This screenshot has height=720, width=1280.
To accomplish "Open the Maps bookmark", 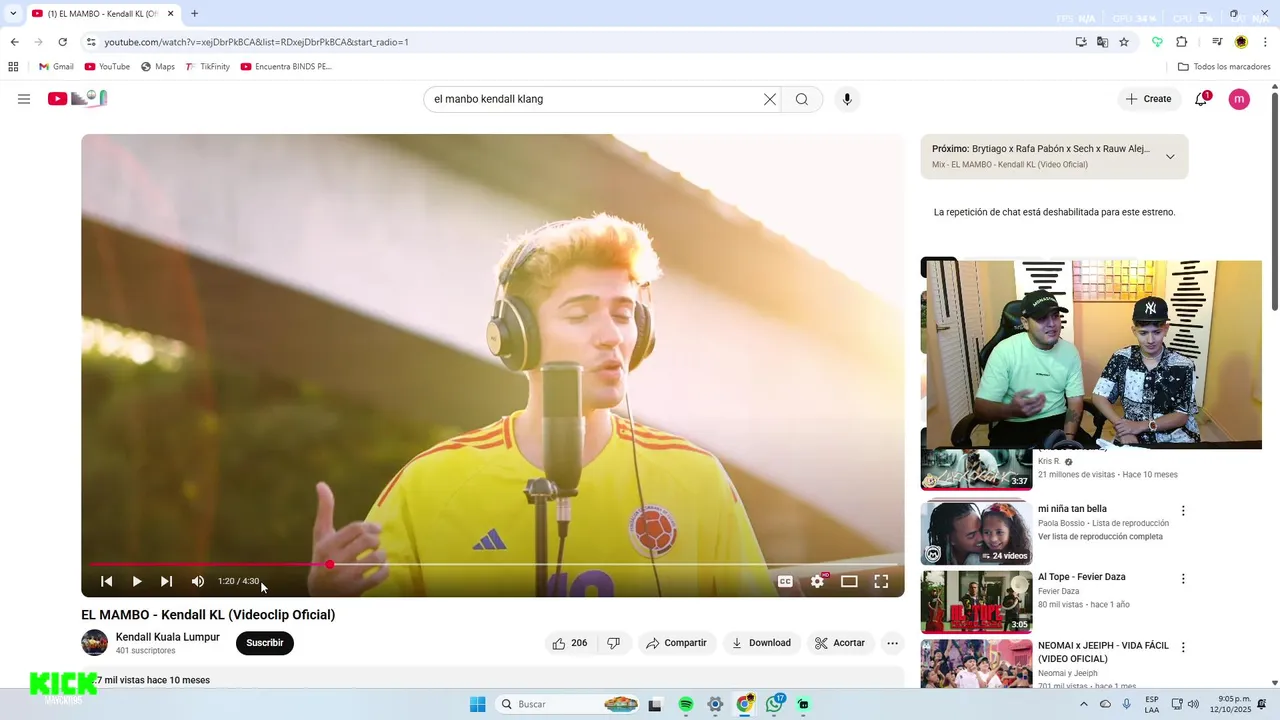I will [158, 67].
